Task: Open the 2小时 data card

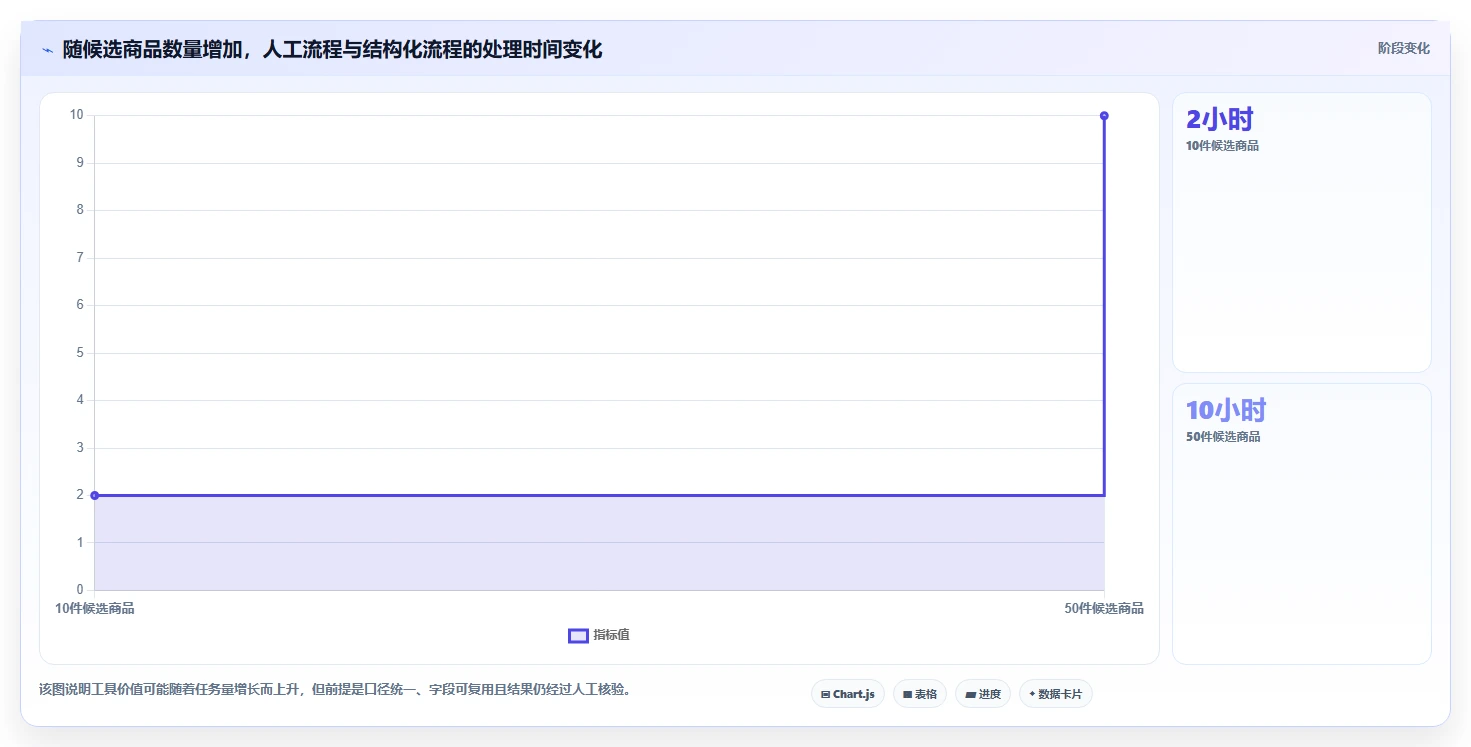Action: click(1301, 232)
